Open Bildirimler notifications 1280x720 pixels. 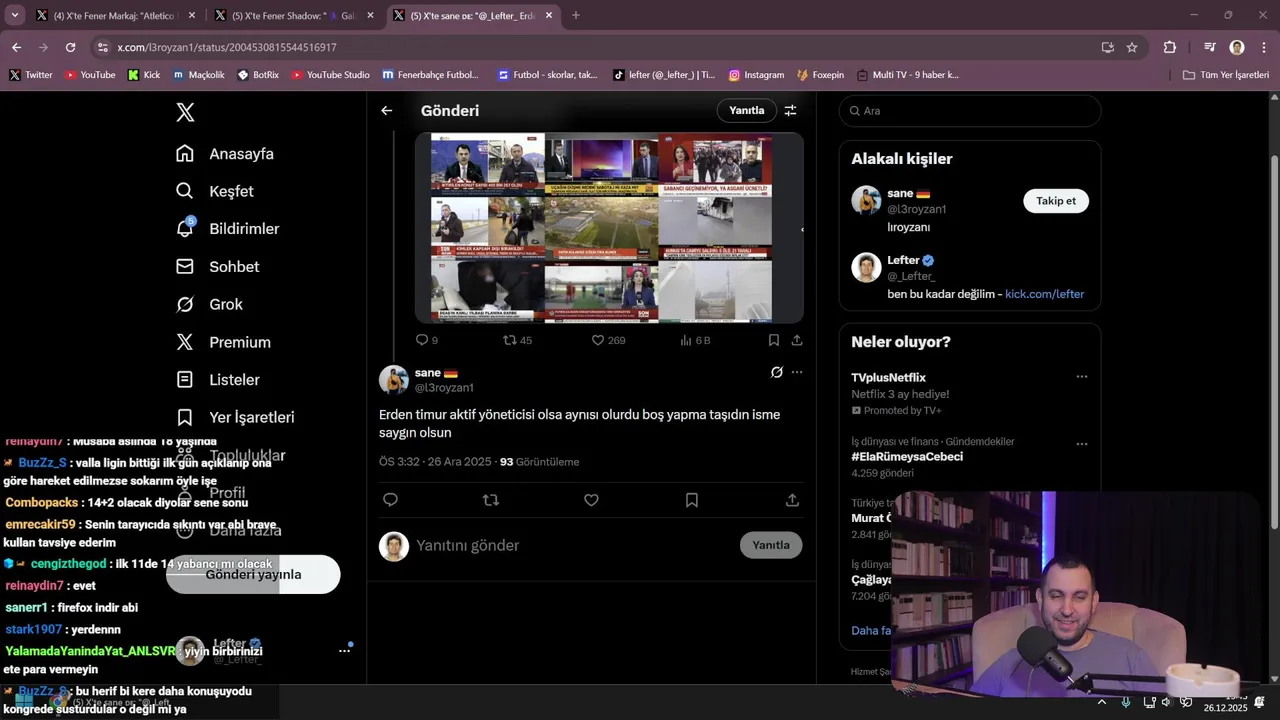coord(227,229)
